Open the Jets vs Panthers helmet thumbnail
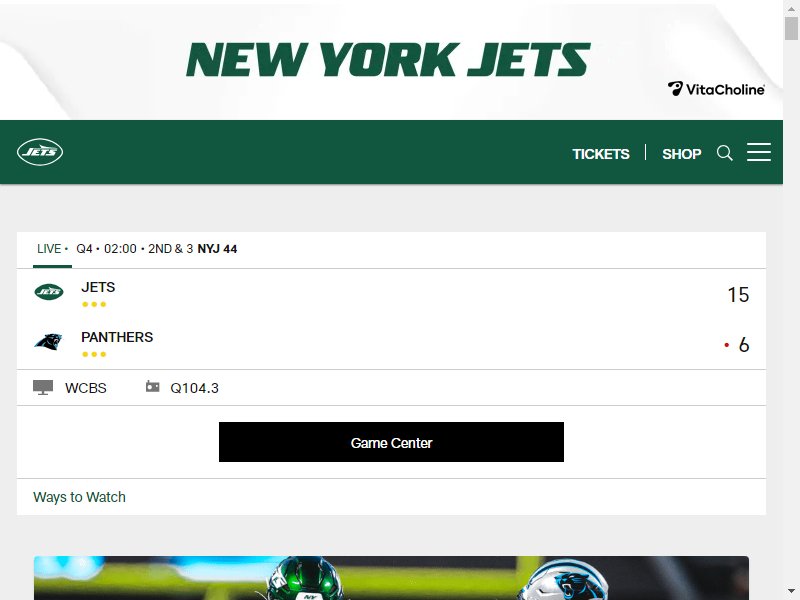The height and width of the screenshot is (600, 800). tap(391, 578)
